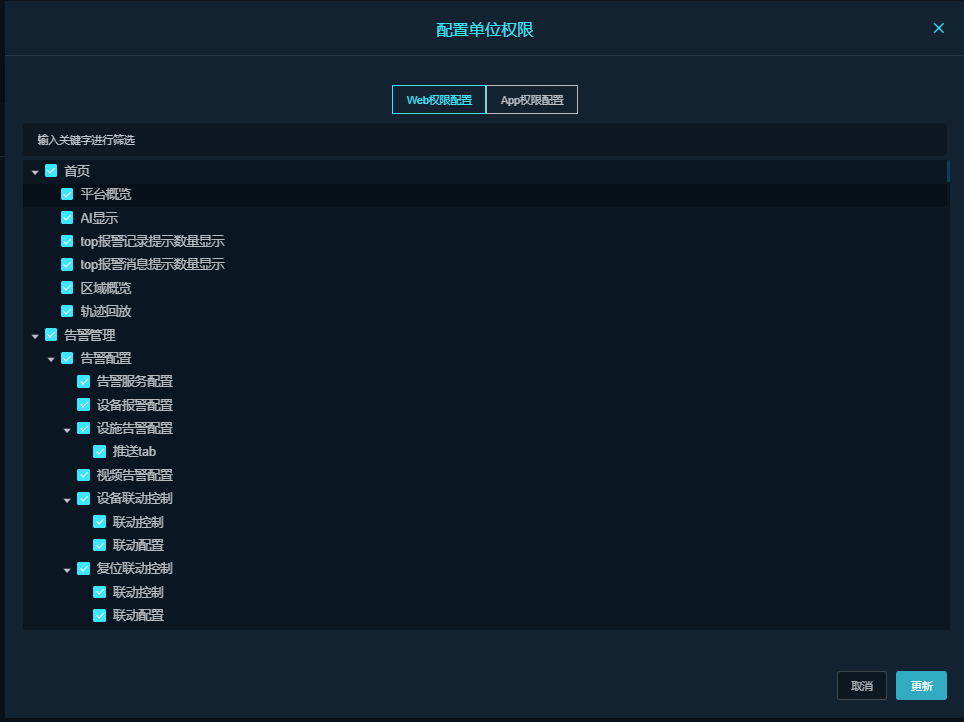
Task: Select the 视频告警配置 tree label
Action: point(135,475)
